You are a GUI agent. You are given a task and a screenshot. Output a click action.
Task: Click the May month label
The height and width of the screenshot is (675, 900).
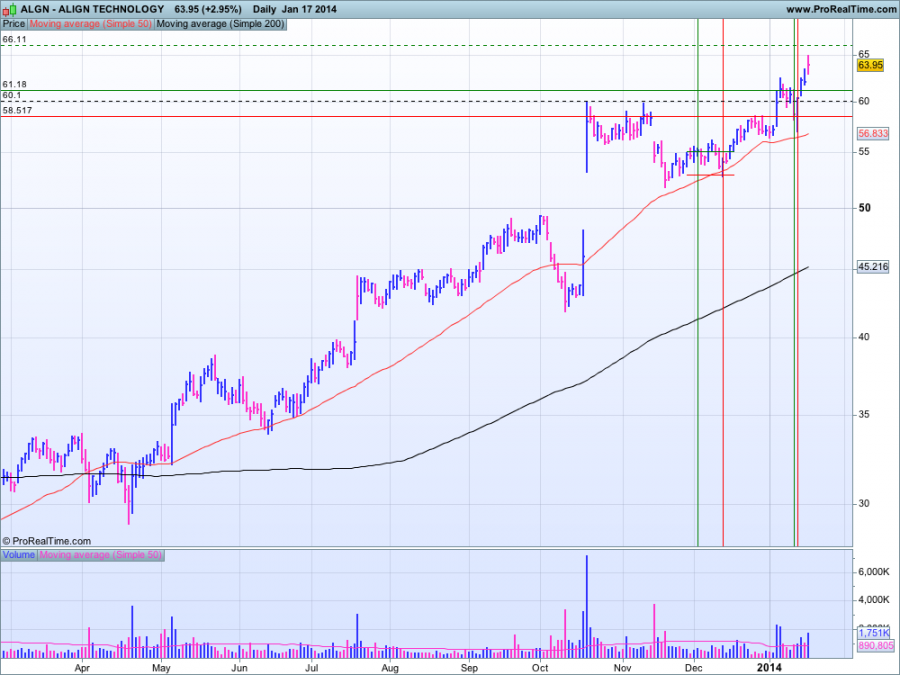click(x=161, y=668)
